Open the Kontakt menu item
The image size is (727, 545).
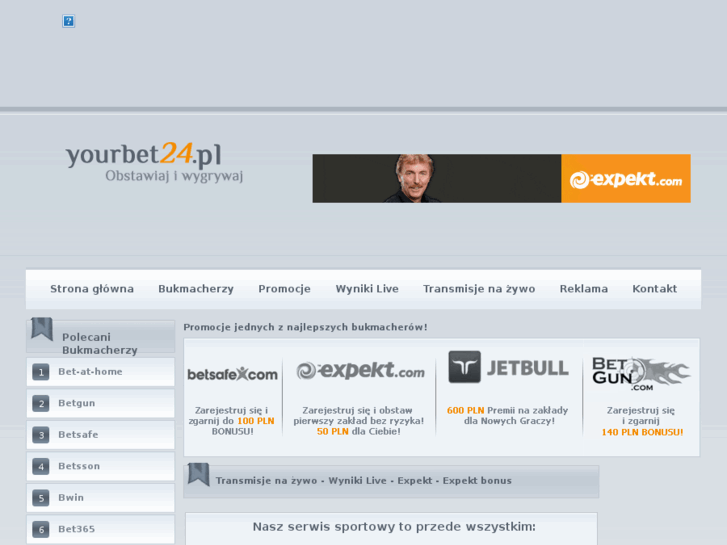coord(654,289)
